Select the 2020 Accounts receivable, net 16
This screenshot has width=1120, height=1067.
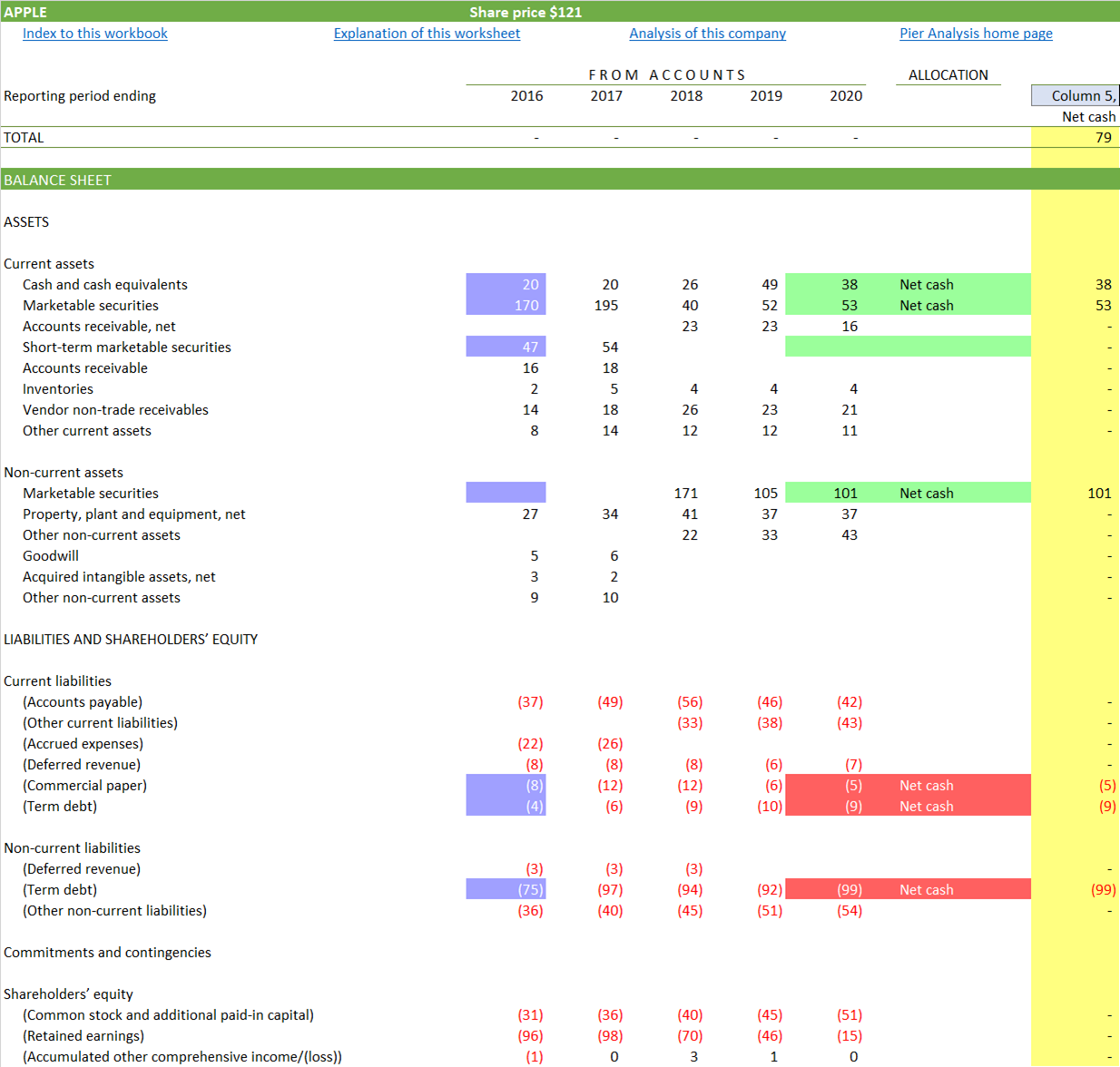coord(850,327)
